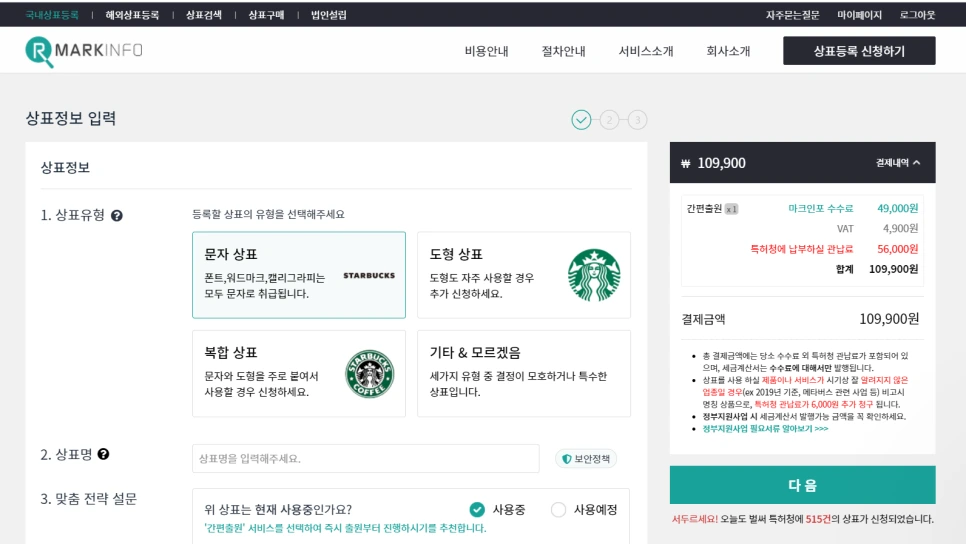Select the 문자 상표 type card
Viewport: 966px width, 544px height.
pos(299,275)
